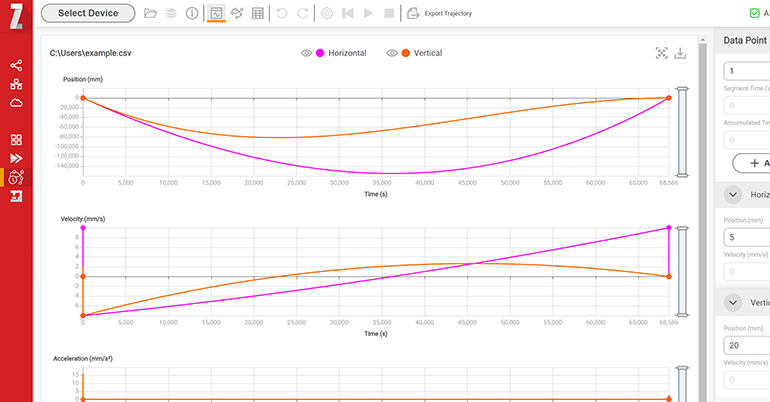Click the position chart vertical range slider
770x402 pixels.
(x=683, y=132)
